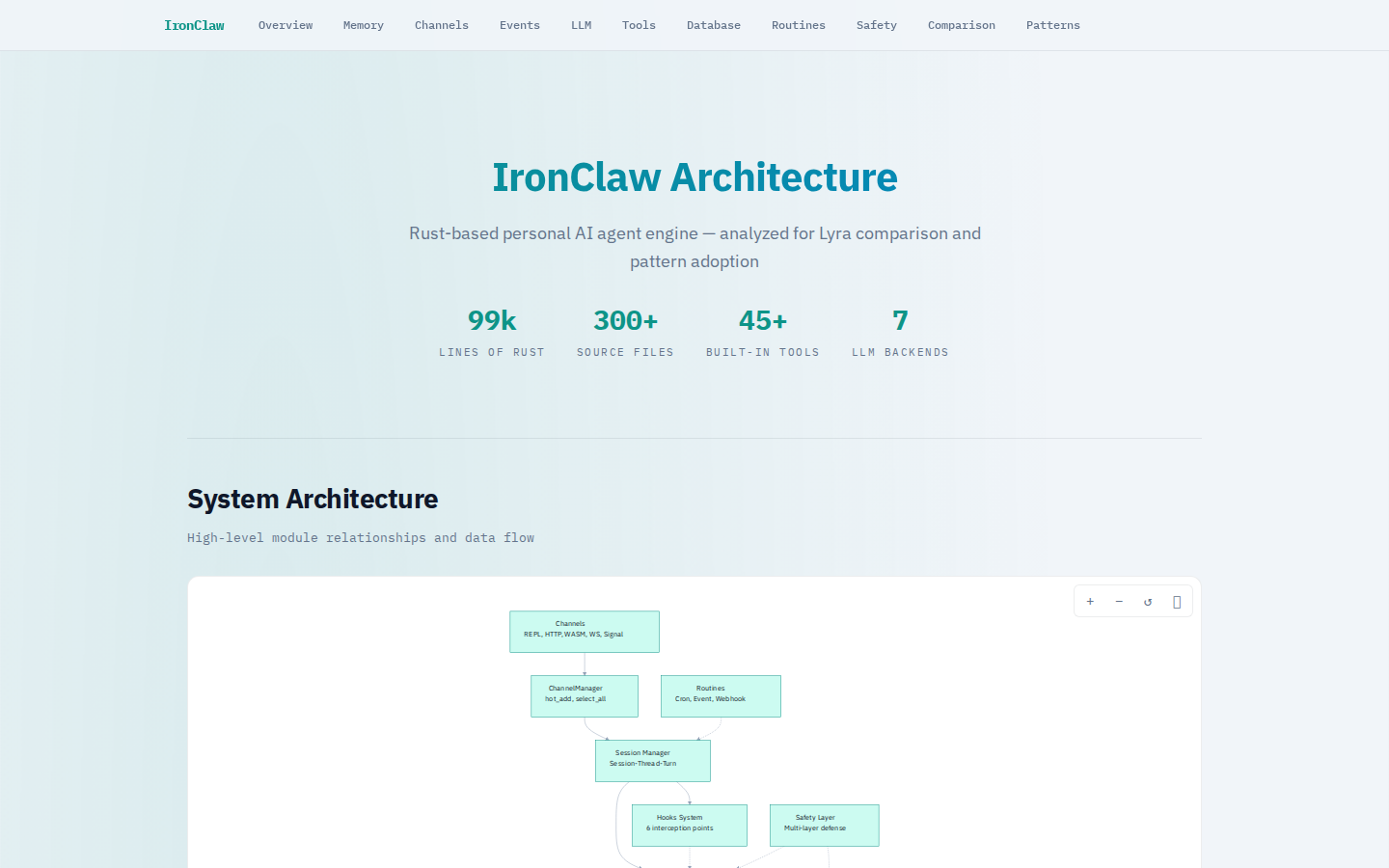Image resolution: width=1389 pixels, height=868 pixels.
Task: Click the IronClaw logo link
Action: tap(194, 25)
